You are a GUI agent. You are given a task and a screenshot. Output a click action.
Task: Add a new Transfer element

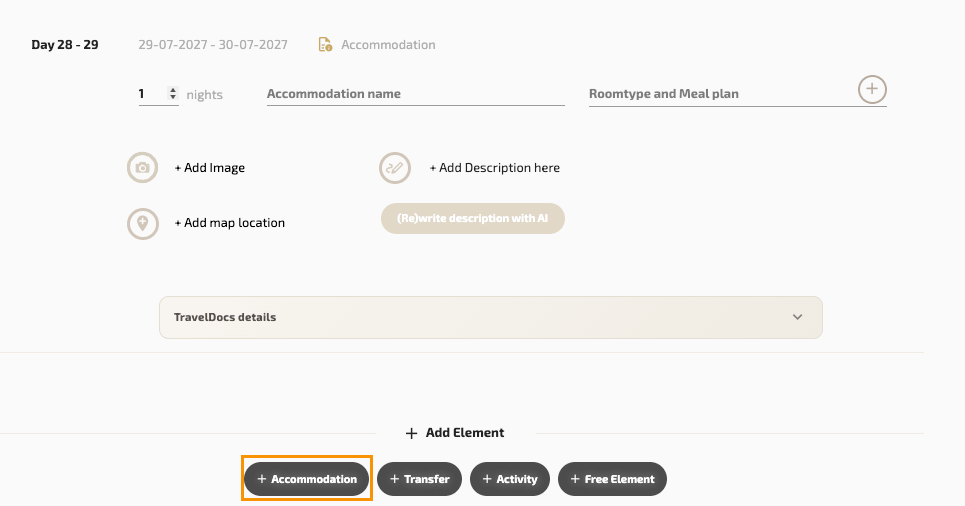point(420,479)
